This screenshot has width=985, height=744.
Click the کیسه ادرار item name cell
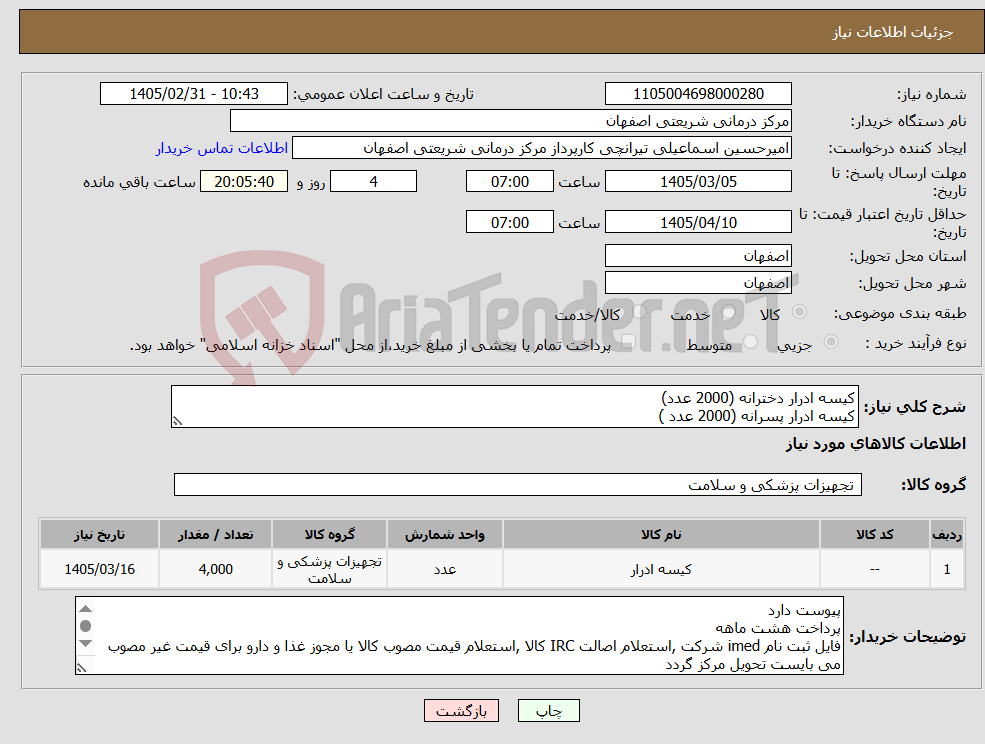pyautogui.click(x=661, y=569)
